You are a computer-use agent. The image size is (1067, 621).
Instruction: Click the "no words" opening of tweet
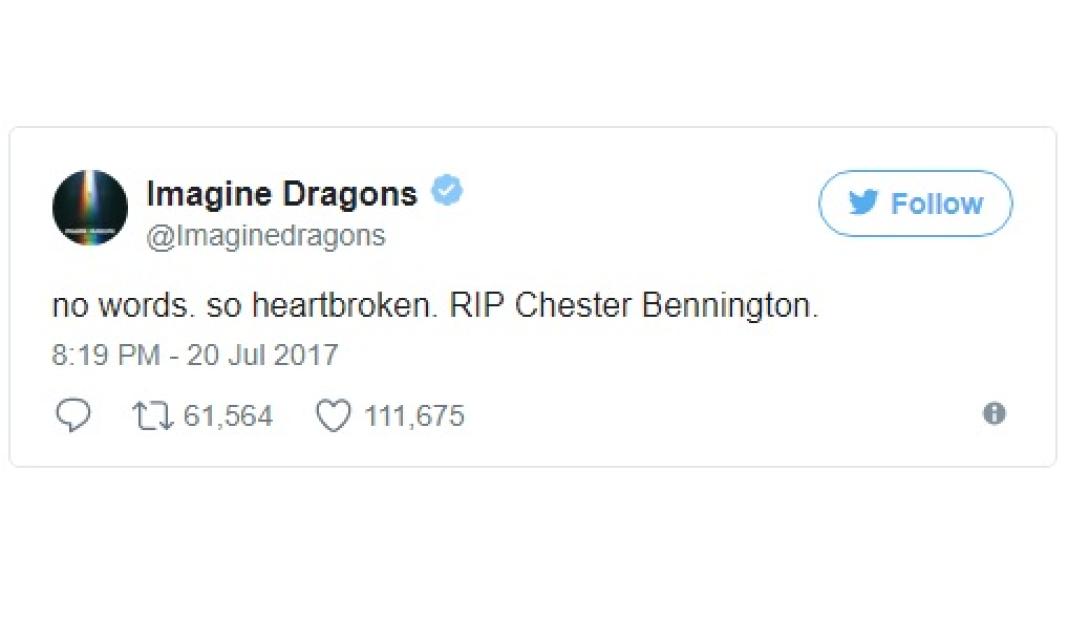point(120,306)
